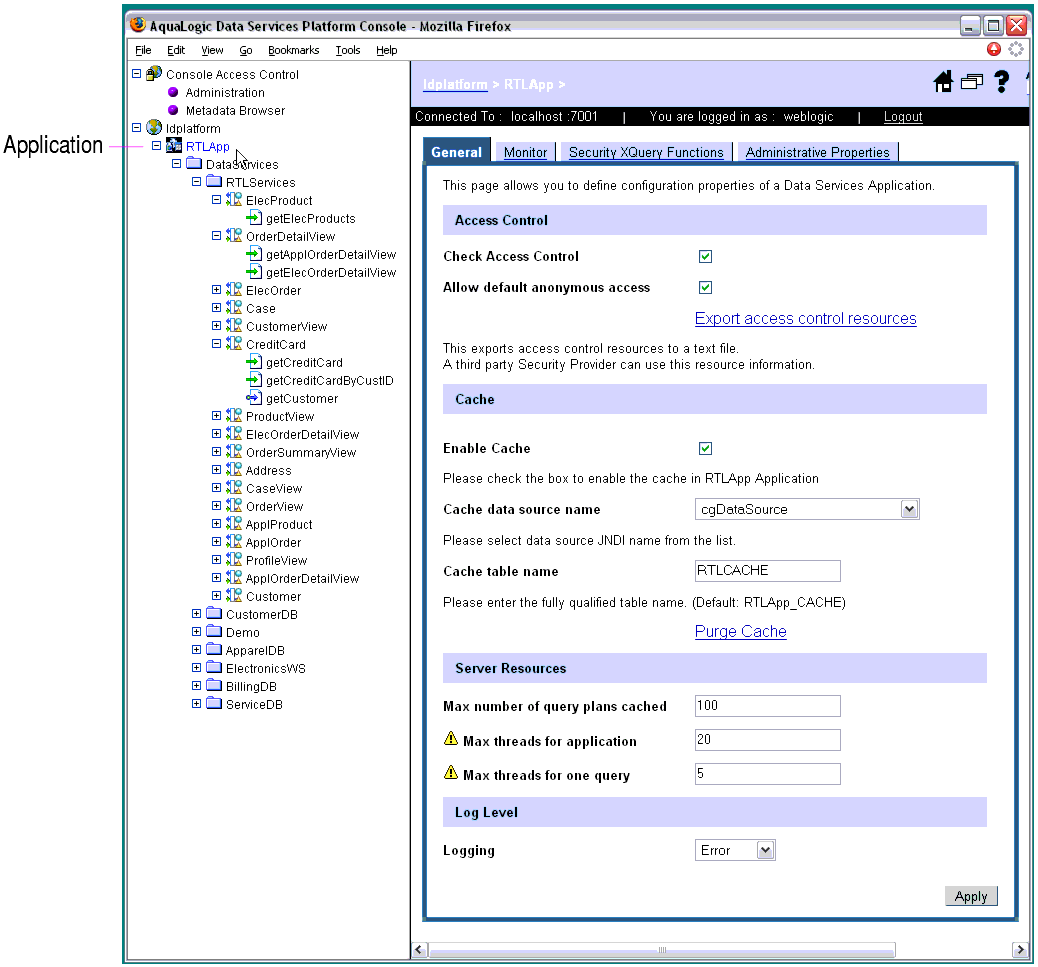Click the ElectronicsWS folder icon
This screenshot has width=1038, height=967.
point(214,667)
